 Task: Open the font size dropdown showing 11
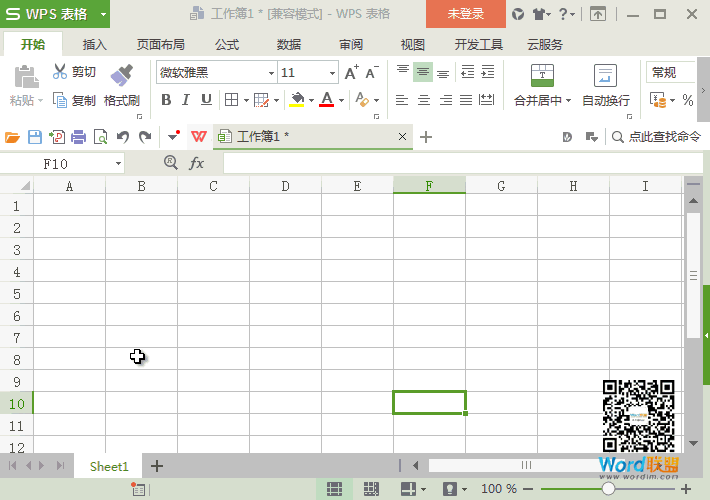[x=332, y=73]
